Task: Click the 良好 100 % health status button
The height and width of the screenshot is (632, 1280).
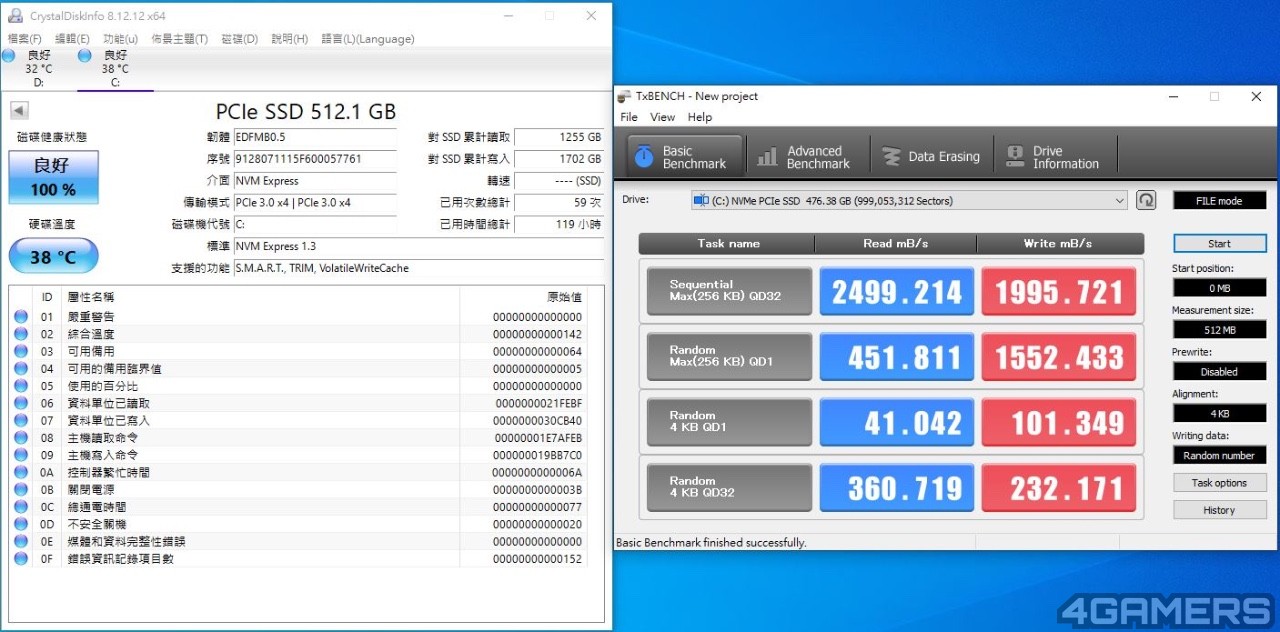Action: (x=54, y=177)
